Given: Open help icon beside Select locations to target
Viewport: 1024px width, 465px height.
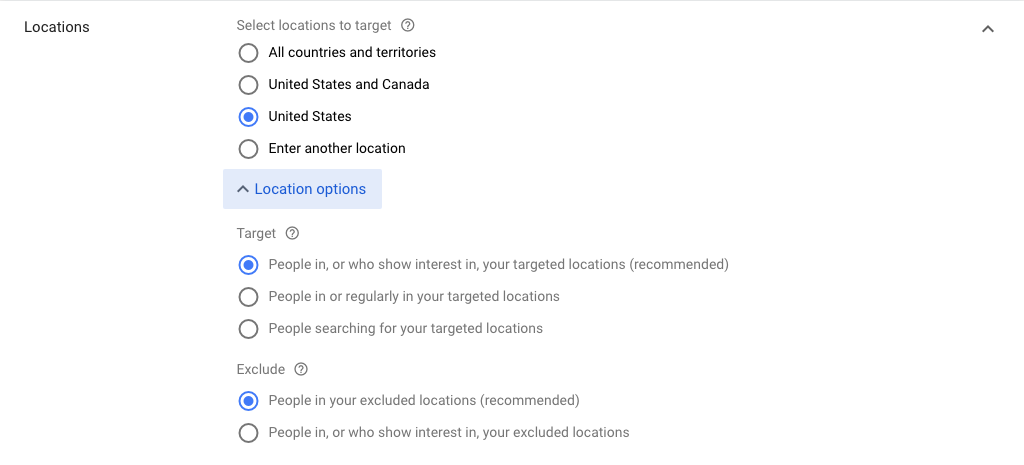Looking at the screenshot, I should 408,25.
